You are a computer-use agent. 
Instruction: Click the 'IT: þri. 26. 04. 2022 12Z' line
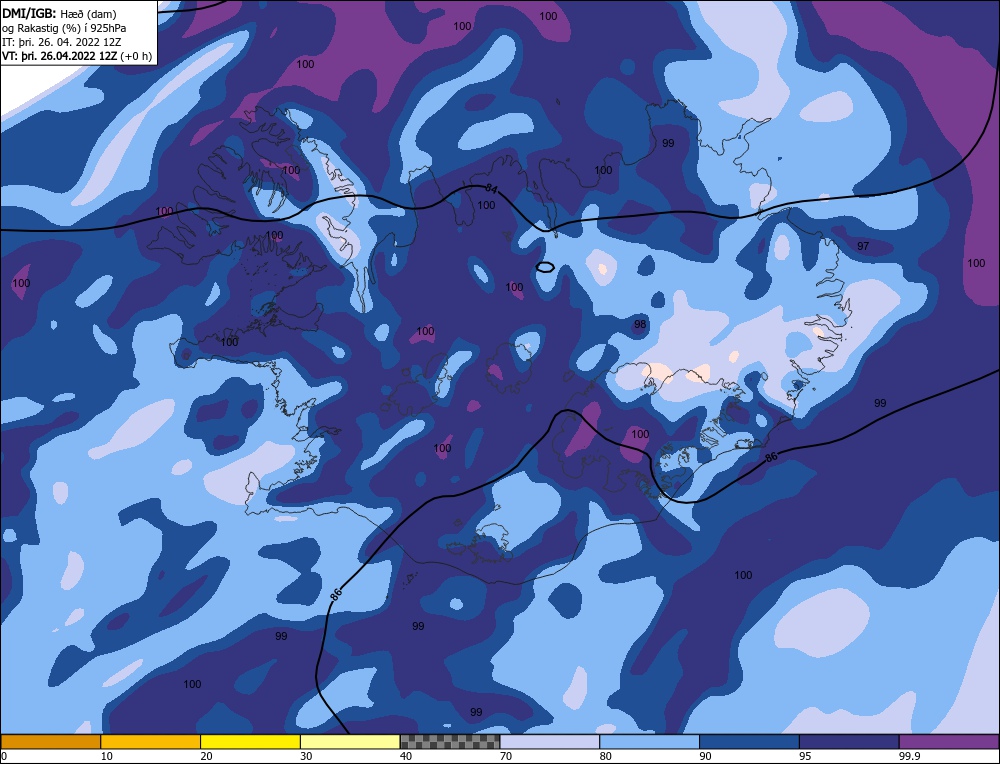tap(61, 42)
